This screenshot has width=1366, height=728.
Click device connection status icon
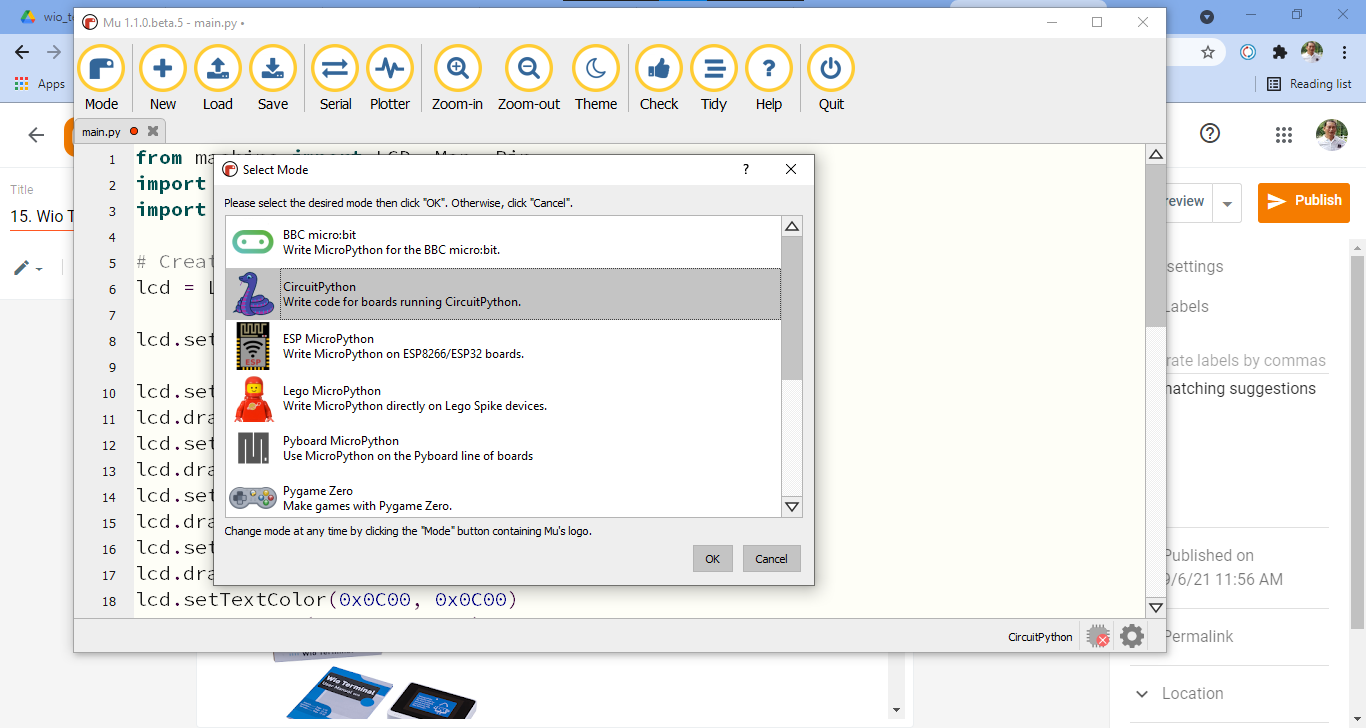1098,636
